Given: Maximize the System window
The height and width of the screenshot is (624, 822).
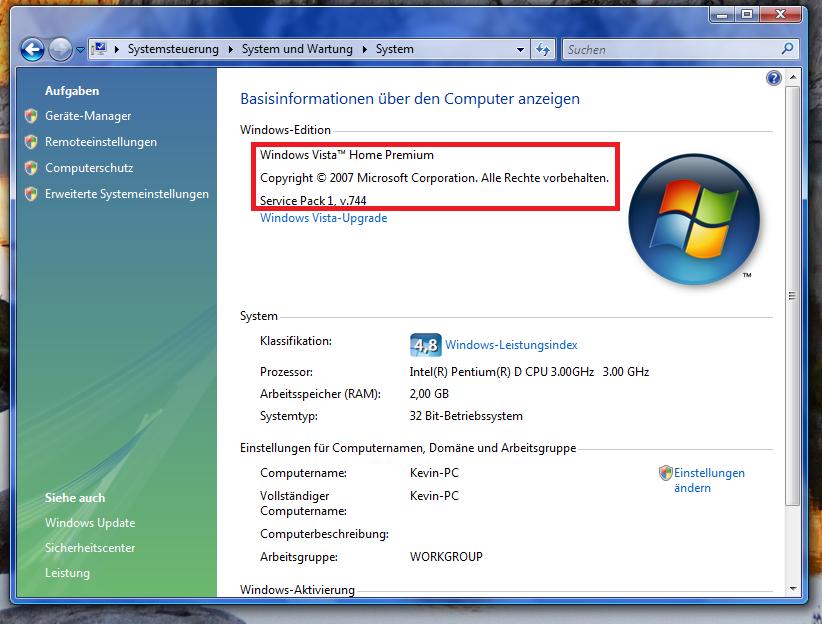Looking at the screenshot, I should (747, 15).
